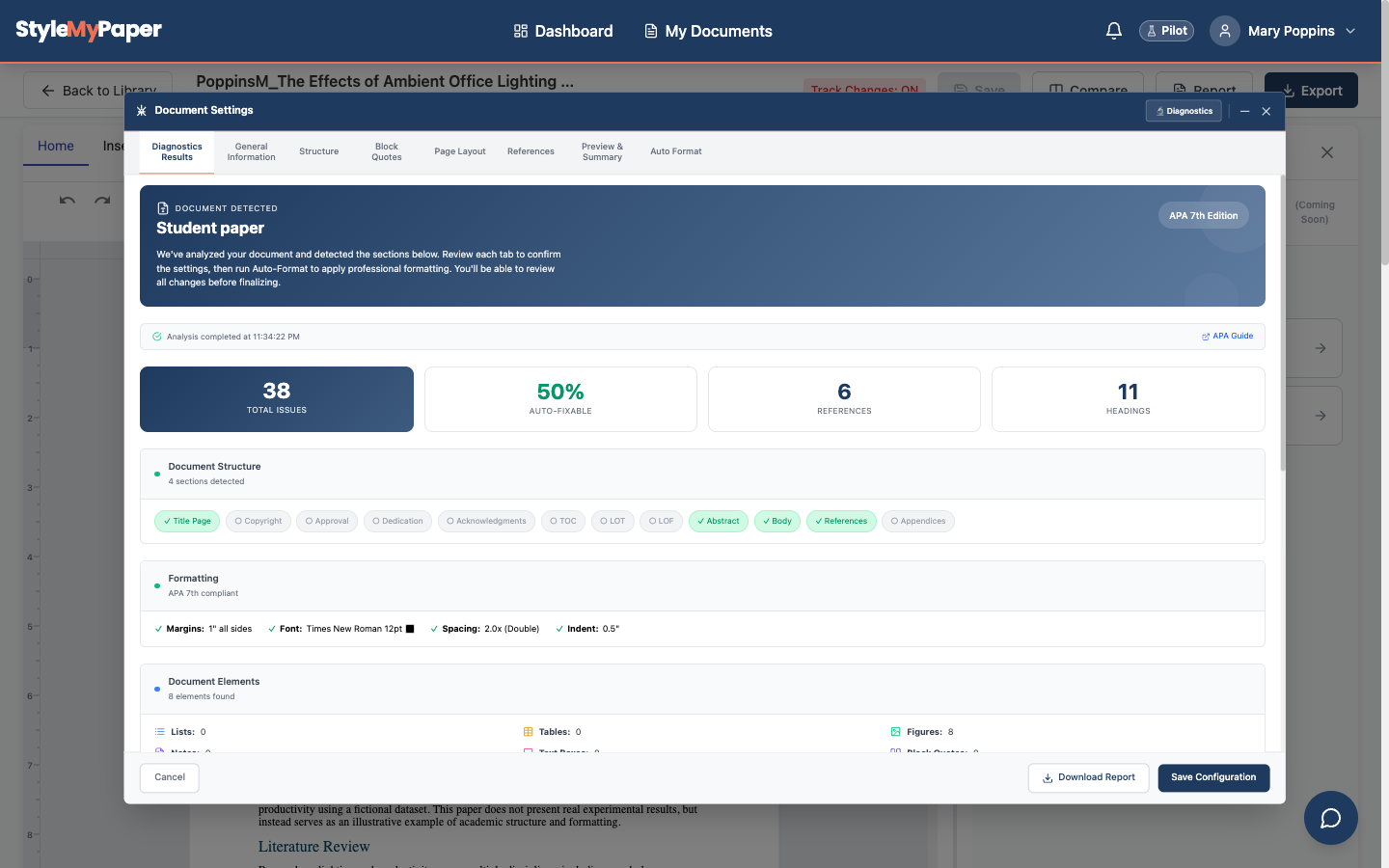Click the Document Detected file icon

pos(163,208)
